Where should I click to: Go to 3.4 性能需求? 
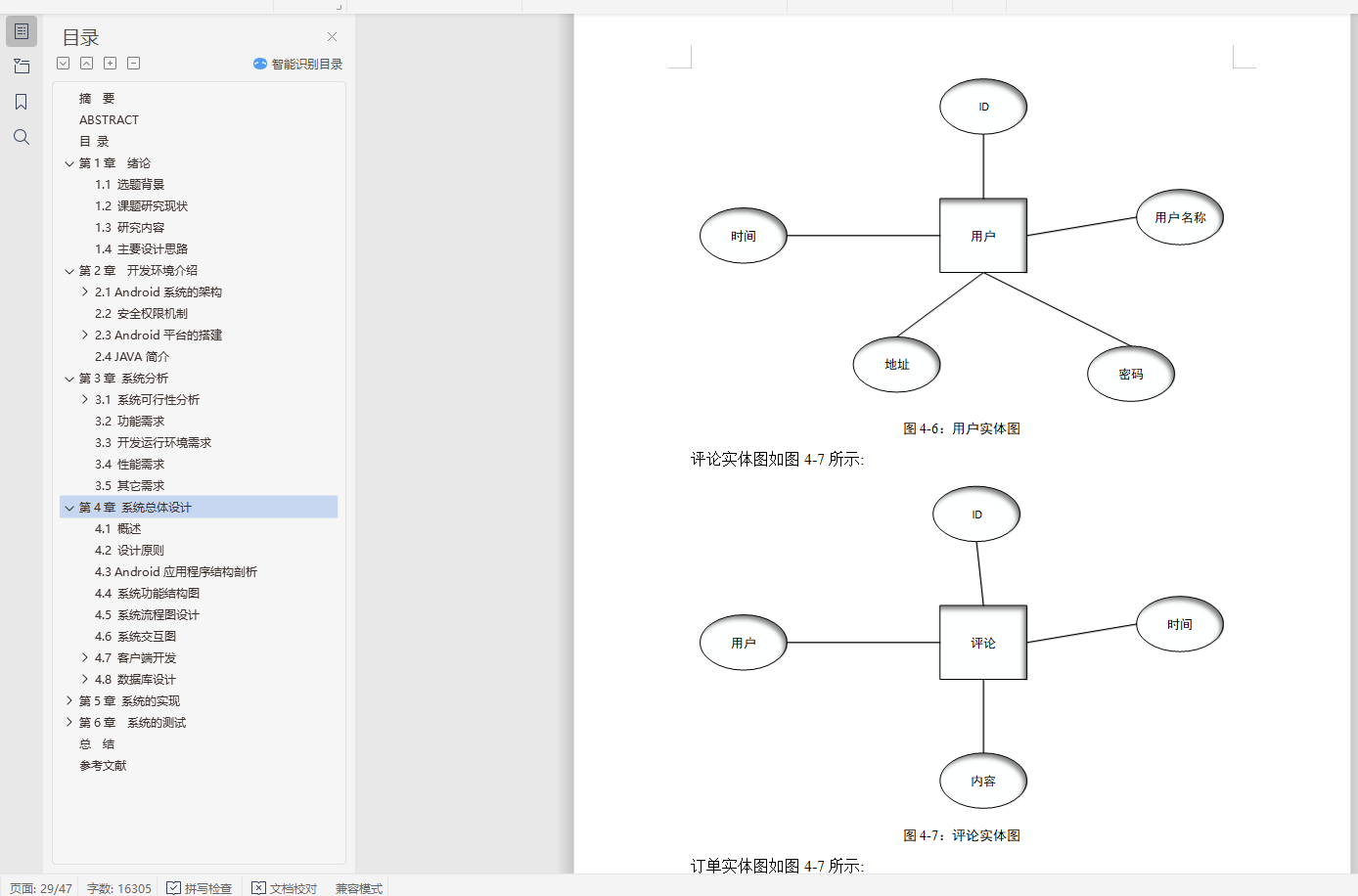[x=129, y=465]
